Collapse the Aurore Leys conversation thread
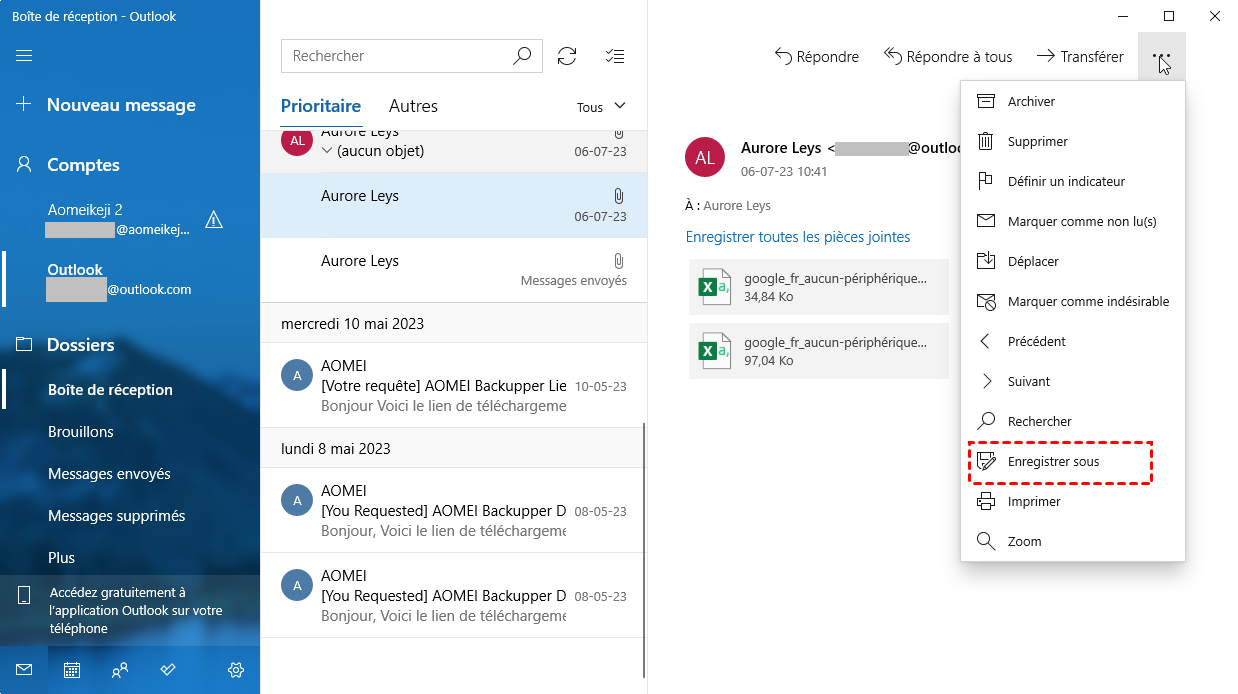This screenshot has height=694, width=1238. point(327,151)
